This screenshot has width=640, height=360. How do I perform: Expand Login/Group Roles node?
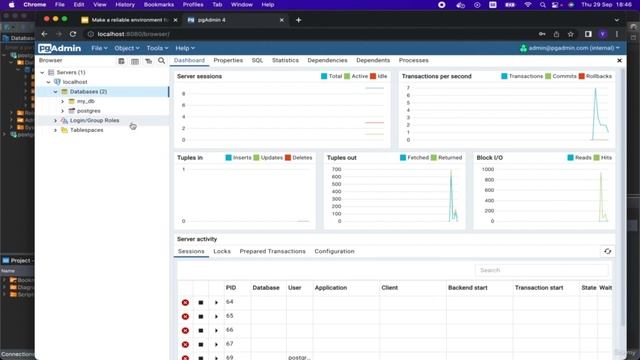tap(56, 120)
